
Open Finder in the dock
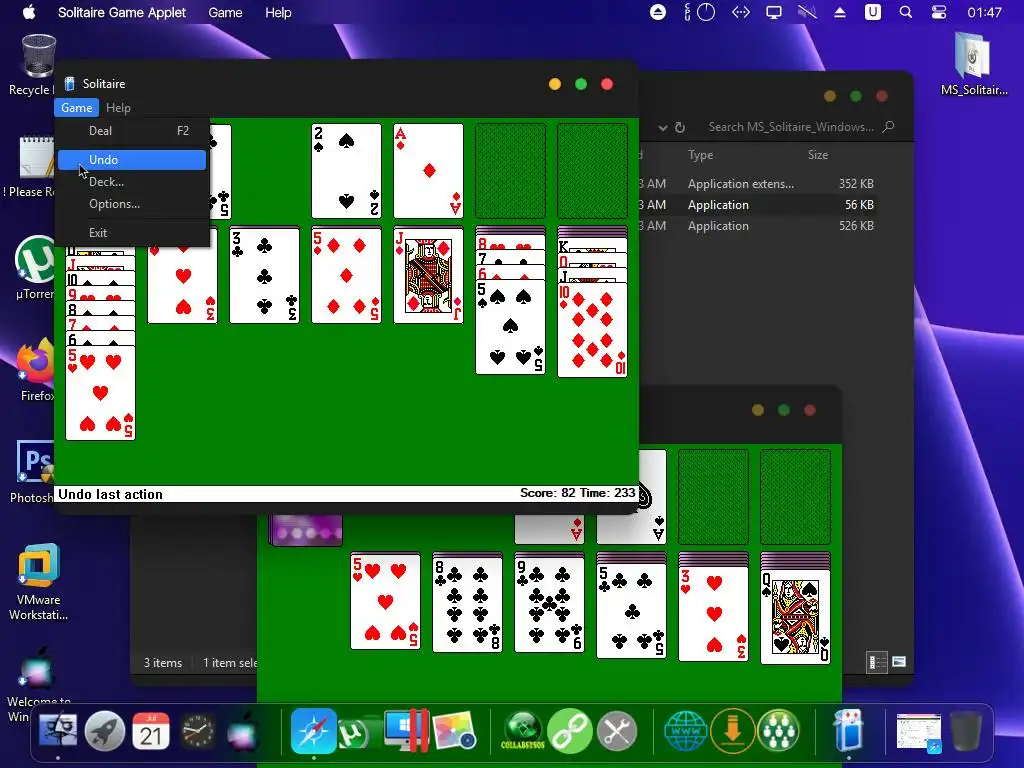(58, 731)
